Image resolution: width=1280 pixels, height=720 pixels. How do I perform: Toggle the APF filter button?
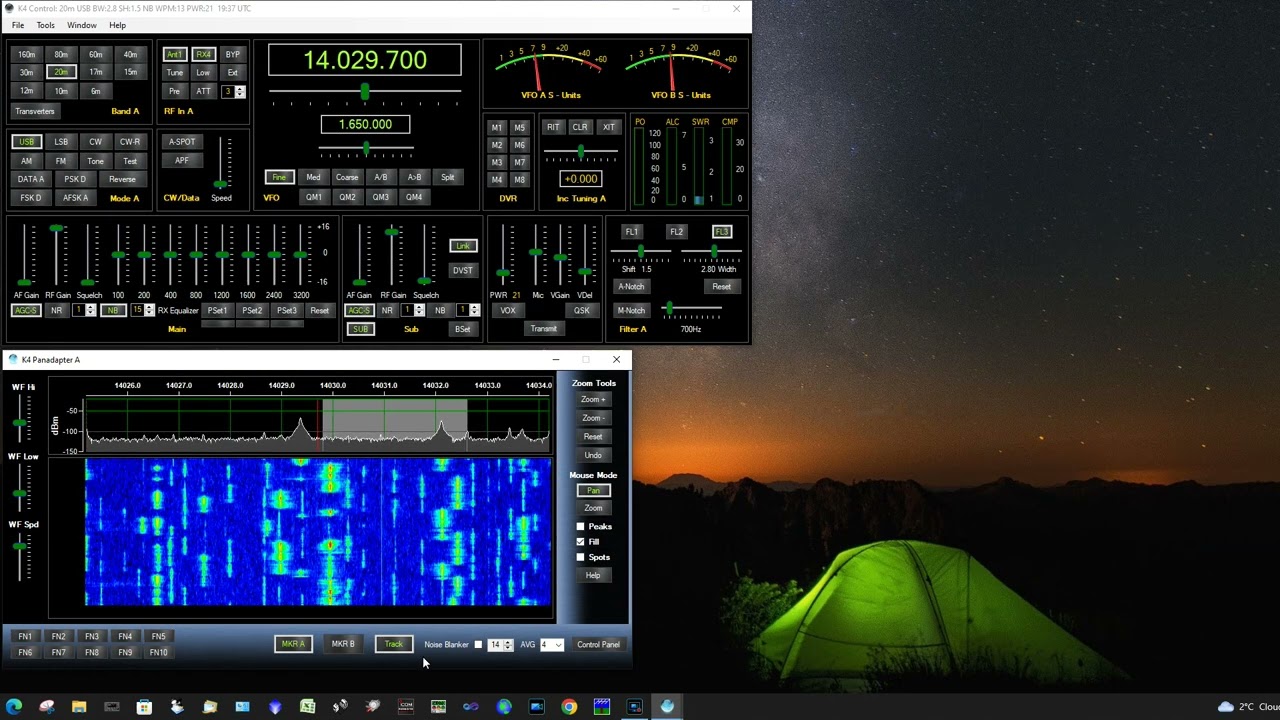(182, 160)
